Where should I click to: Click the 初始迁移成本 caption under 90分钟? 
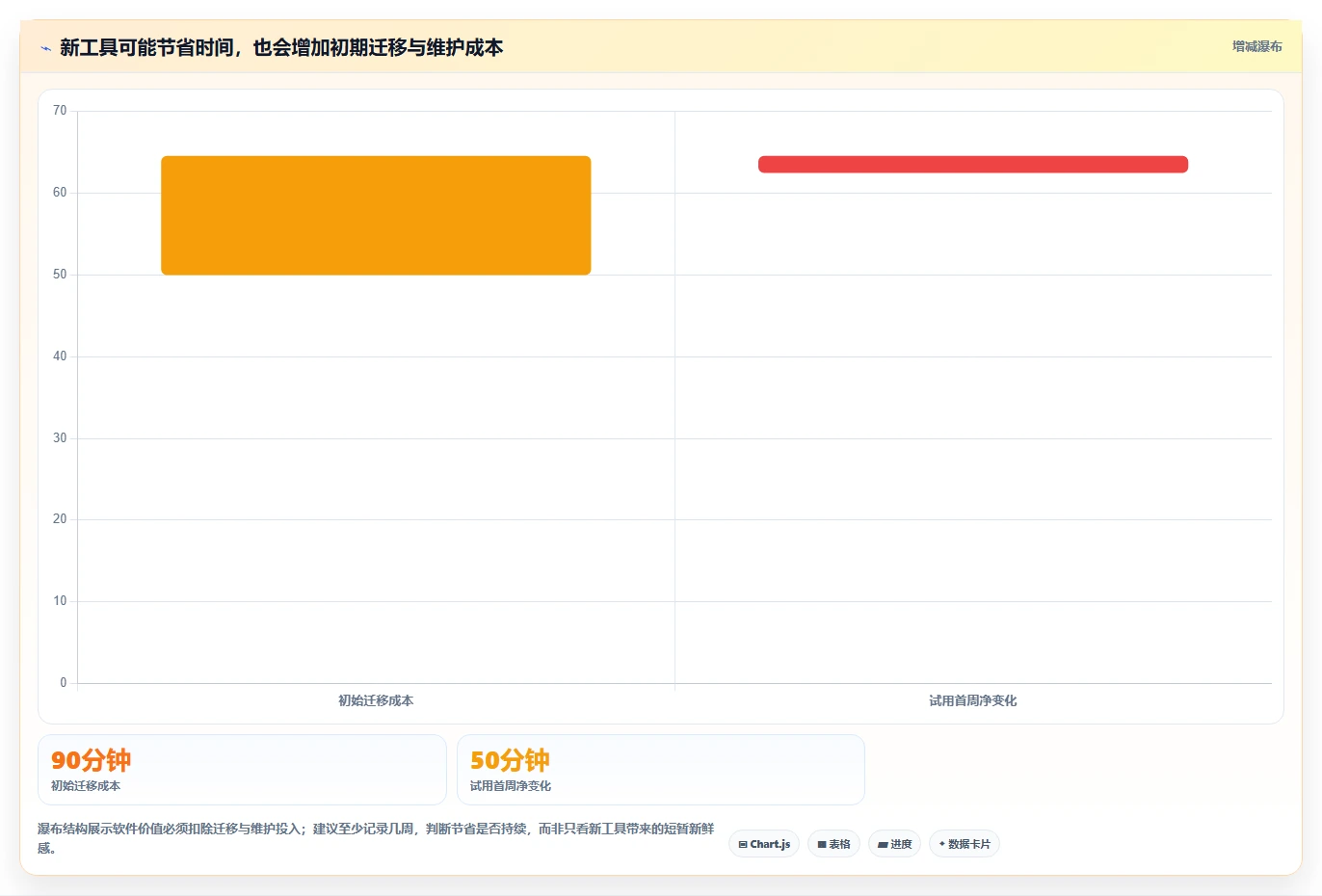pos(86,786)
